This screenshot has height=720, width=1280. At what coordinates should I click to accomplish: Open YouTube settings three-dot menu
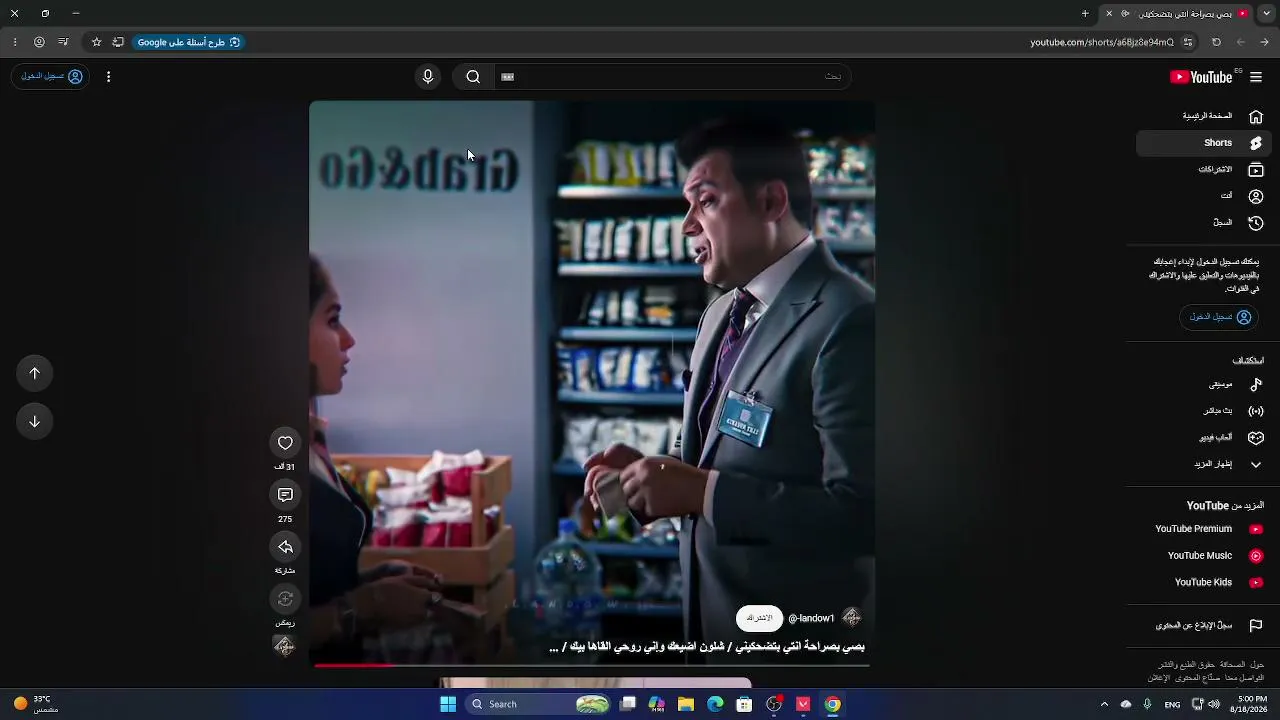(108, 77)
